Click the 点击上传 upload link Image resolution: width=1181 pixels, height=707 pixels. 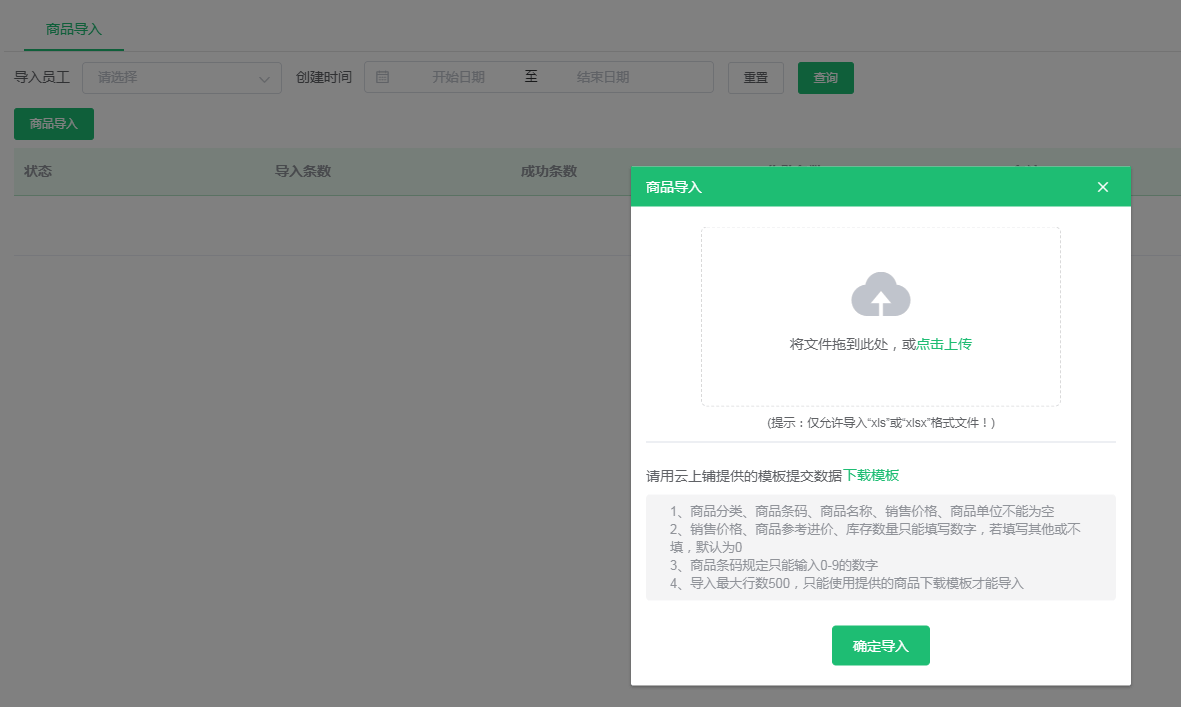943,343
